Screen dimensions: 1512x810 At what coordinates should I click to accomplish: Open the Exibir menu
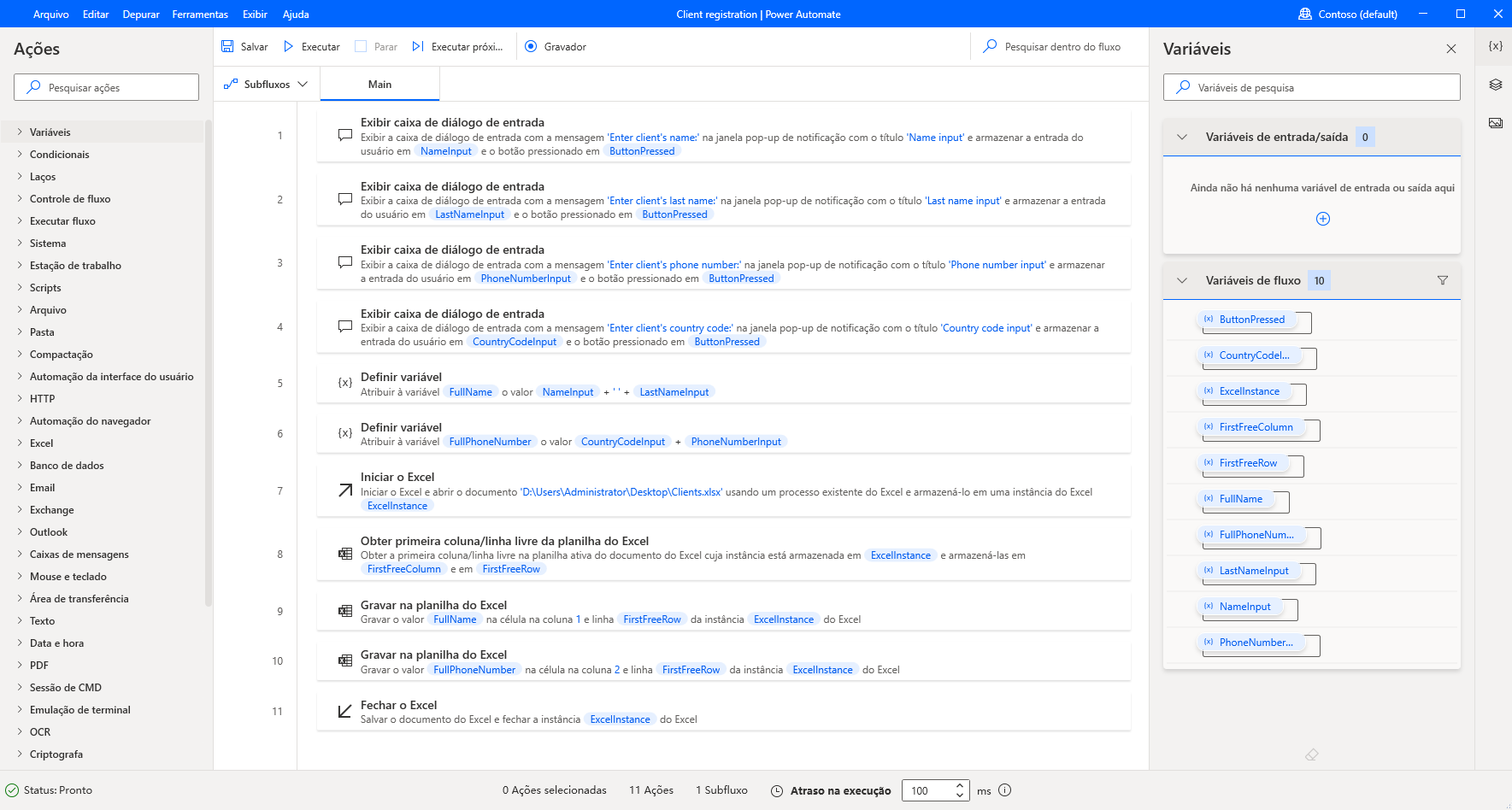tap(255, 15)
